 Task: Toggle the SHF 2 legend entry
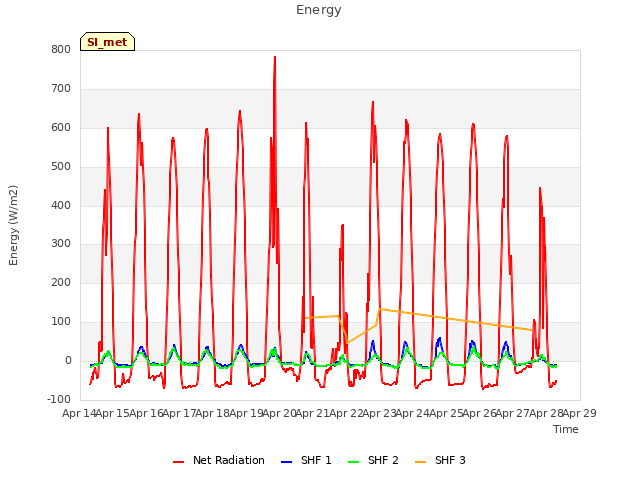(373, 460)
